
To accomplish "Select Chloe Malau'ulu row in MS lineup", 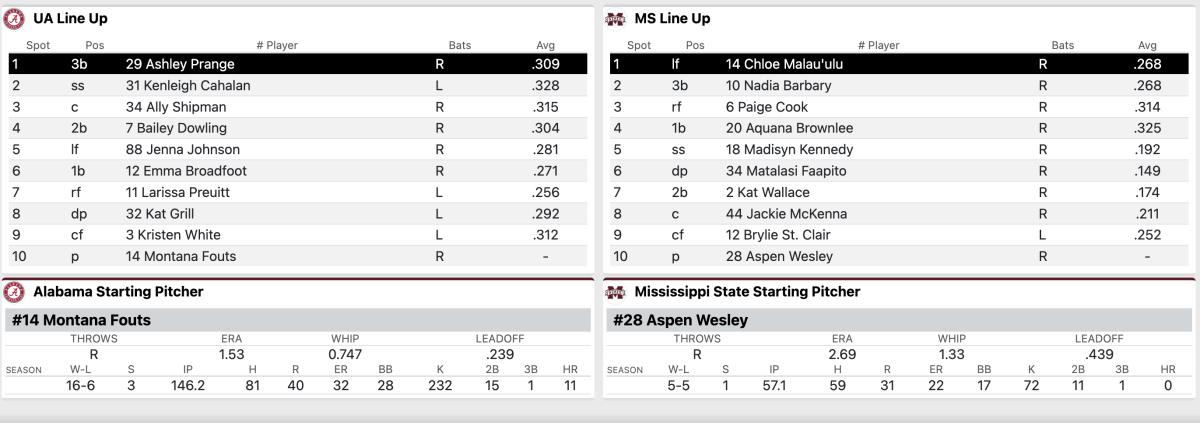I will click(x=898, y=64).
